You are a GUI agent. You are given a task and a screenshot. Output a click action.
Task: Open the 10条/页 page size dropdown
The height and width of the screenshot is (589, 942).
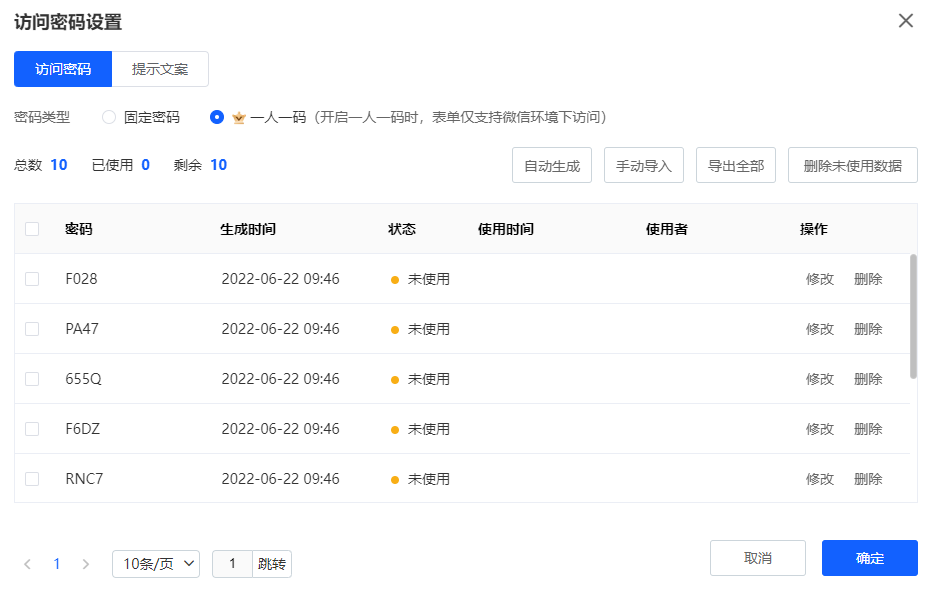156,564
